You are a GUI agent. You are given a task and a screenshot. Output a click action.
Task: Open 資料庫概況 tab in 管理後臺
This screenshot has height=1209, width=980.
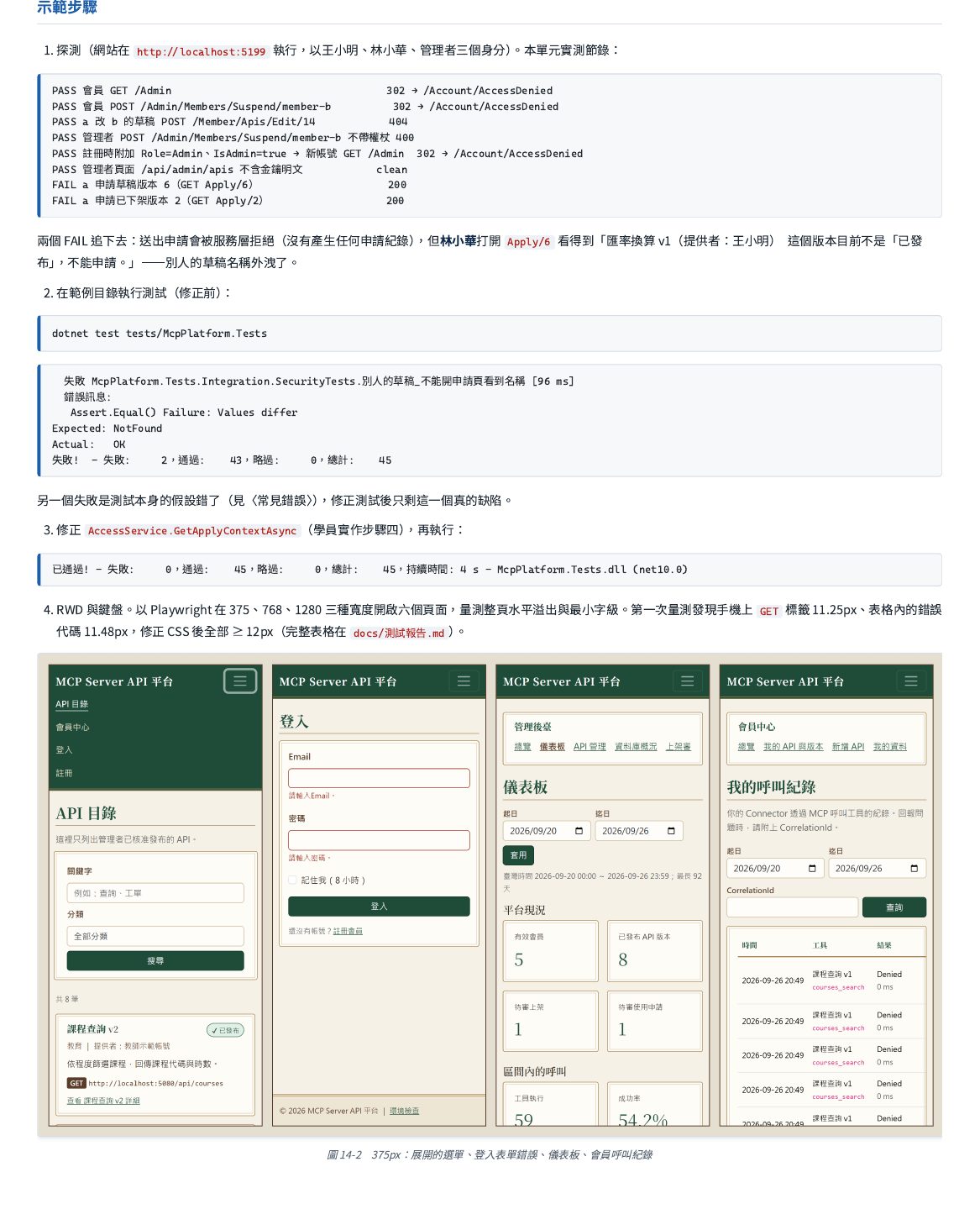(636, 746)
